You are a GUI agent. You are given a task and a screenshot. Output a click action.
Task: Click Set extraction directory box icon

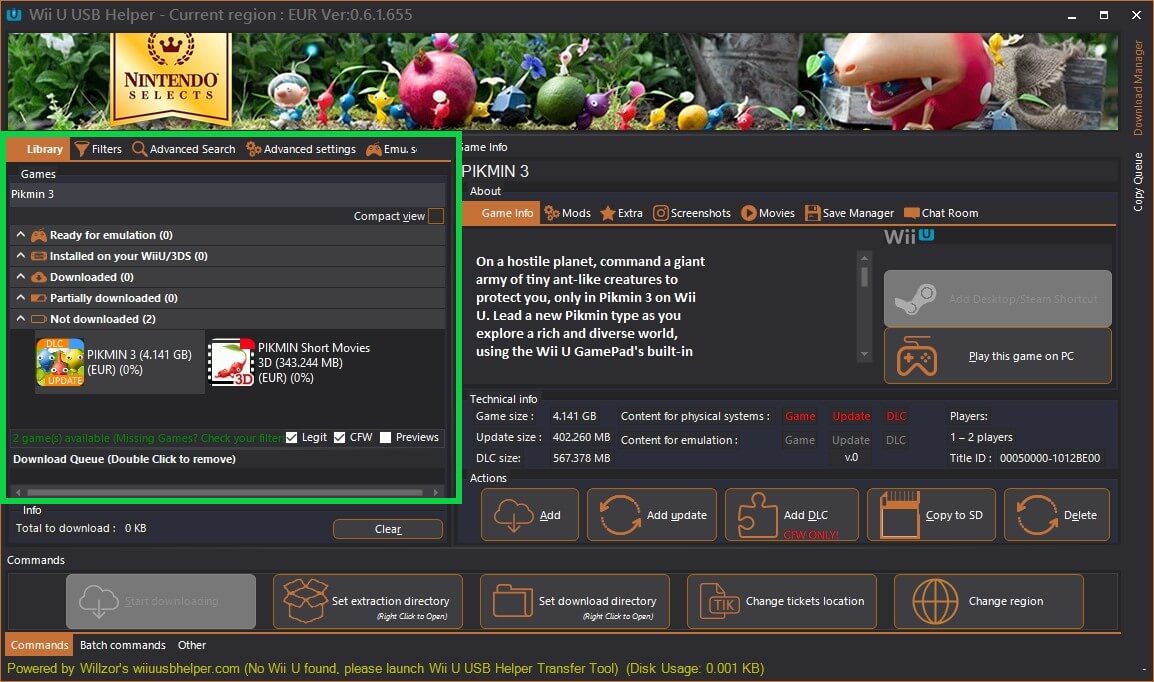(305, 601)
